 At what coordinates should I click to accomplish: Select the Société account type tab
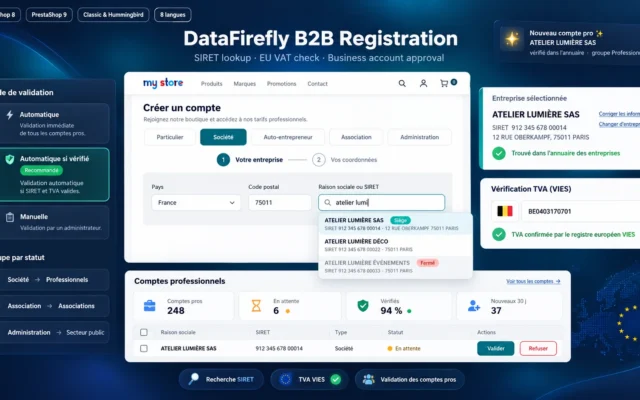223,137
